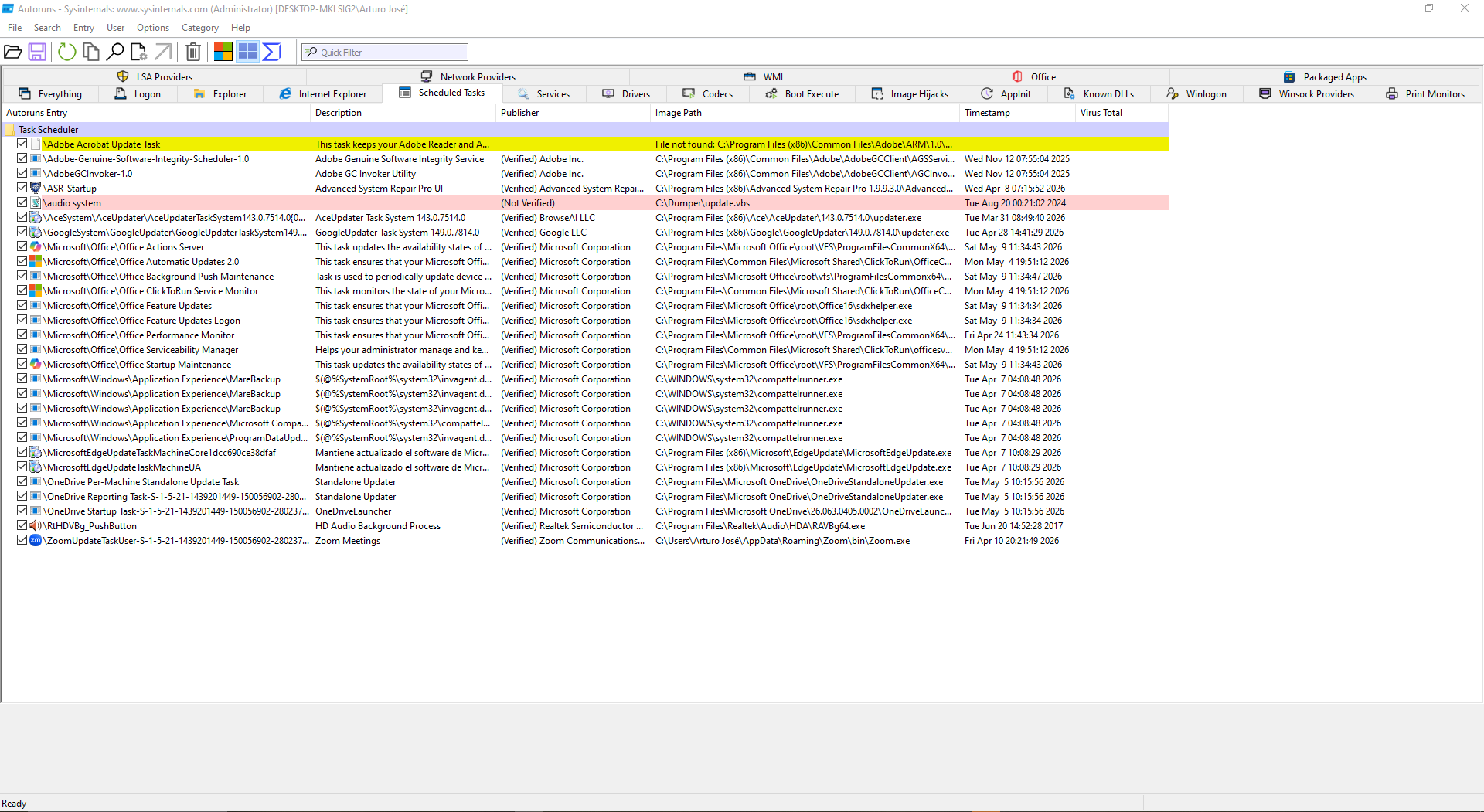The image size is (1484, 812).
Task: Uncheck the Adobe-Genuine-Software-Integrity-Scheduler-1.0 entry
Action: [x=22, y=159]
